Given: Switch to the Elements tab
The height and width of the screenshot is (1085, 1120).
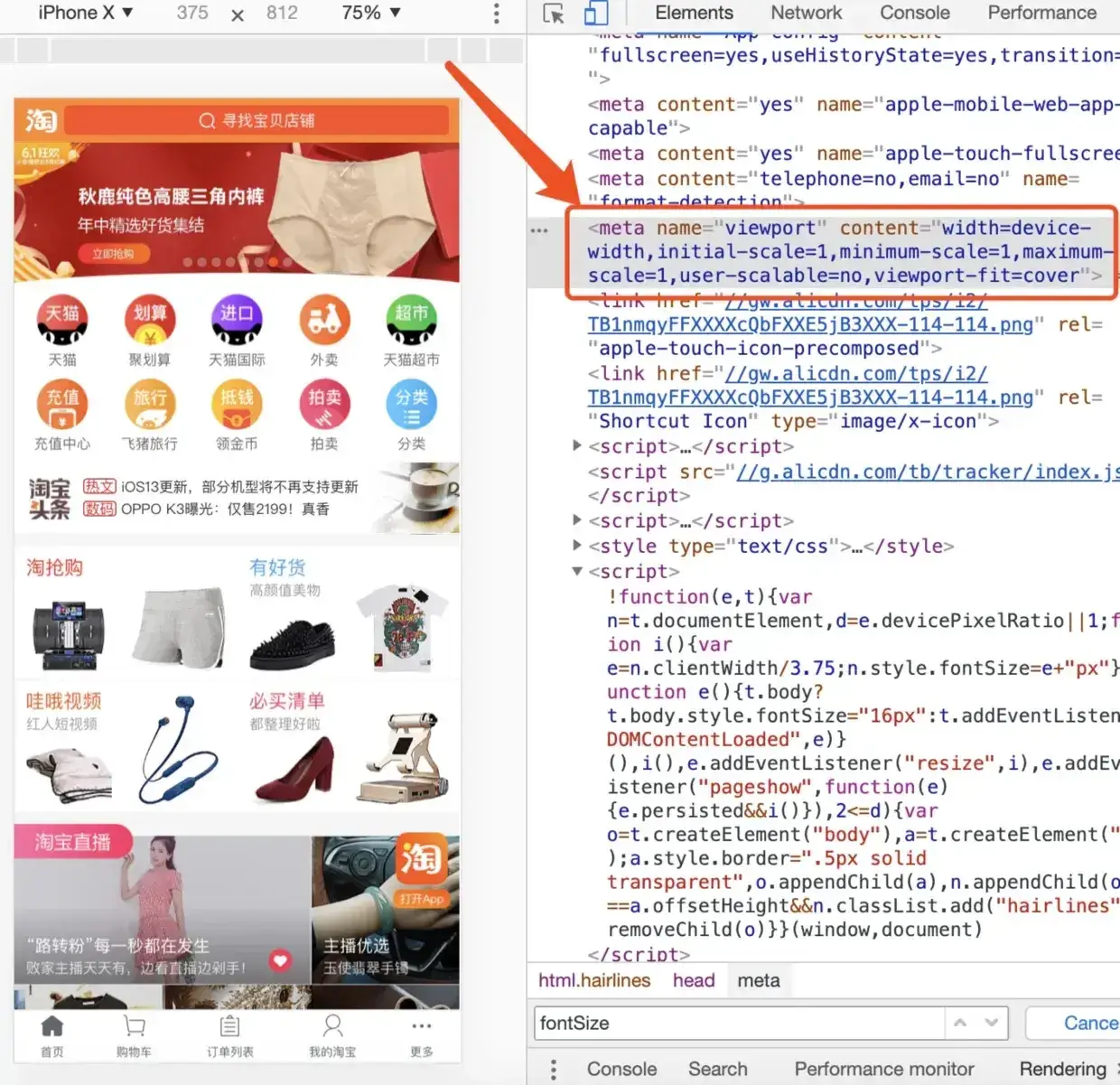Looking at the screenshot, I should point(694,13).
